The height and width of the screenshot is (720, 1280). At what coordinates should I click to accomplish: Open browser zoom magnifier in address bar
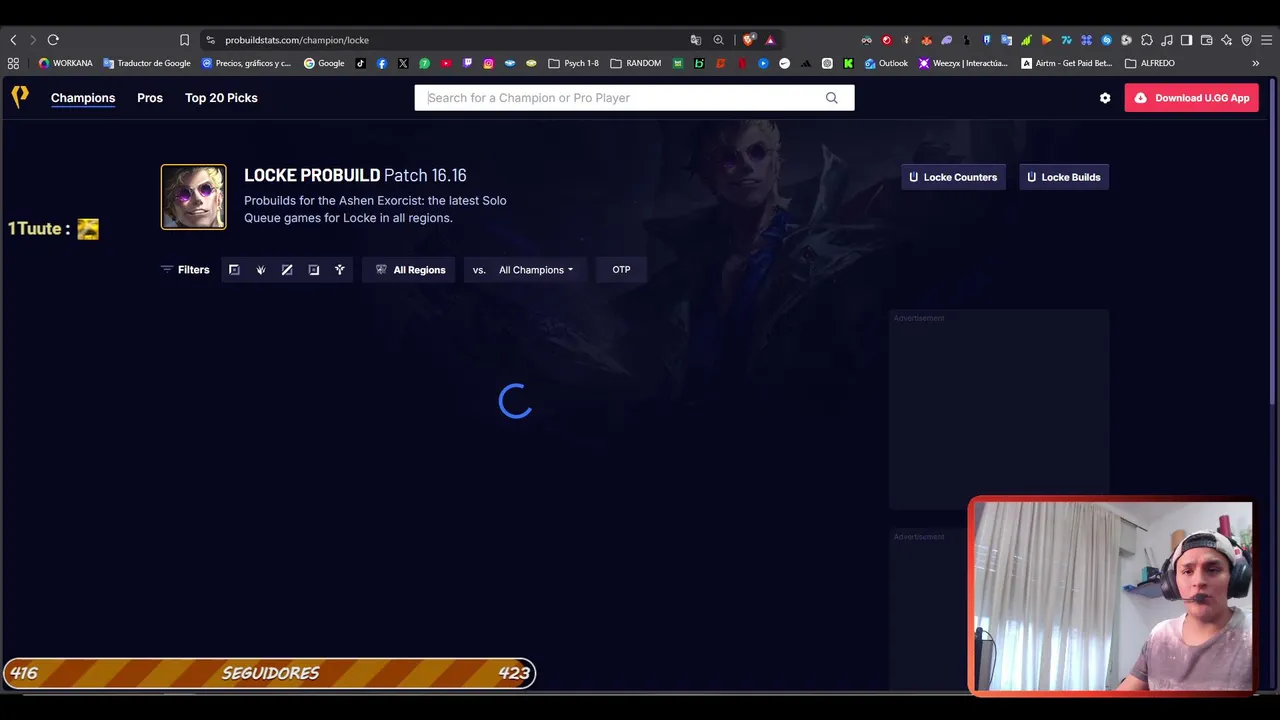point(718,40)
